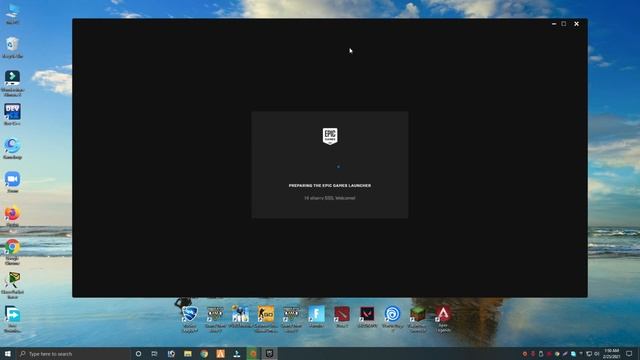This screenshot has height=360, width=640.
Task: Close the Epic Games Launcher window
Action: click(576, 24)
